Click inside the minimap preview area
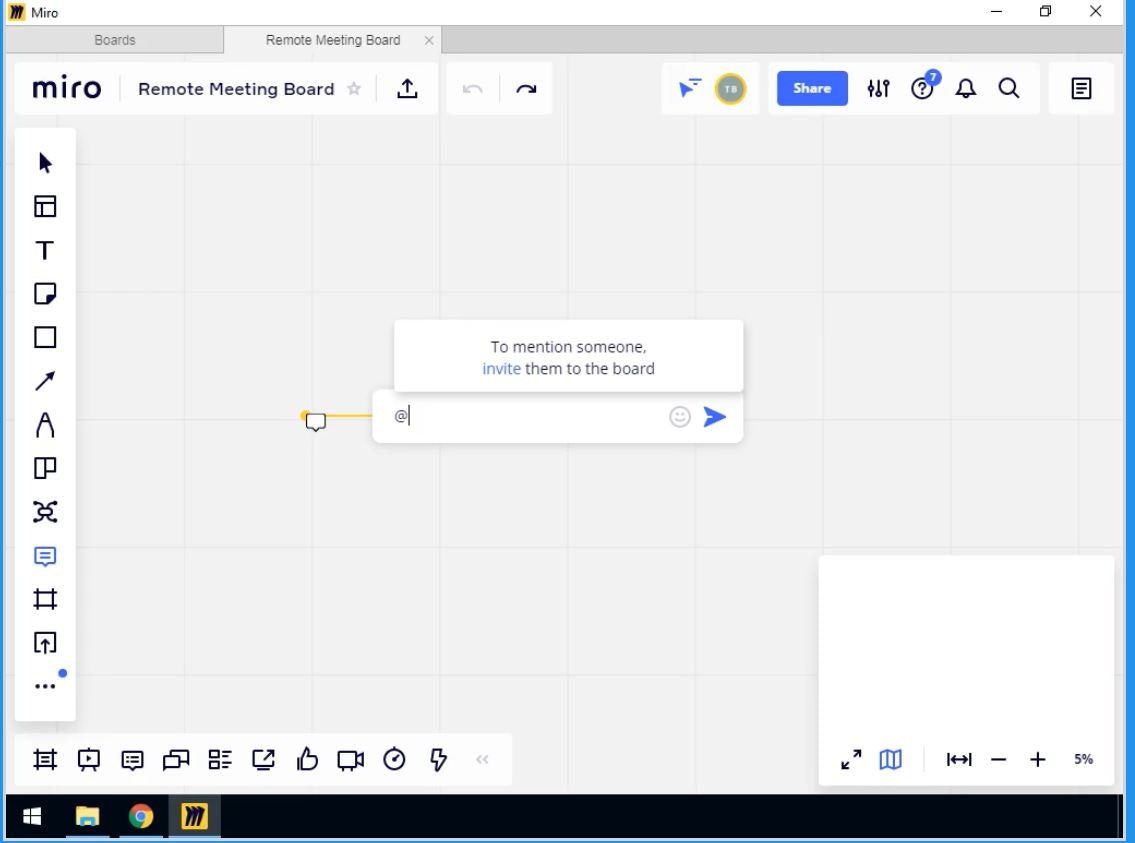Viewport: 1135px width, 843px height. click(x=966, y=644)
